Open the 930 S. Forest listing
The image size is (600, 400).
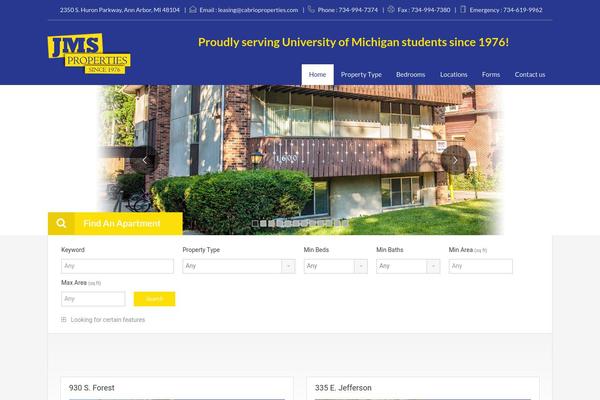point(91,388)
